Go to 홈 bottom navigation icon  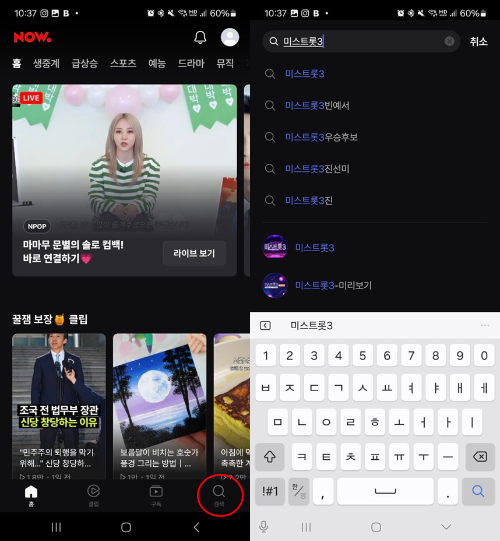31,495
